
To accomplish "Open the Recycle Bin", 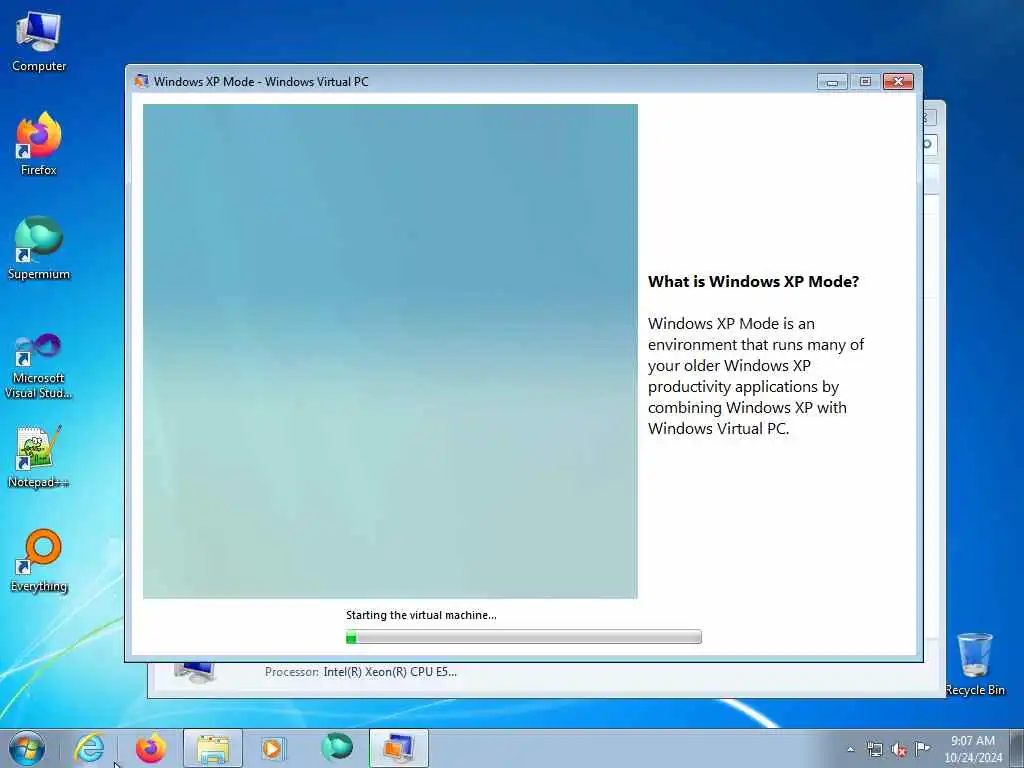I will tap(975, 664).
